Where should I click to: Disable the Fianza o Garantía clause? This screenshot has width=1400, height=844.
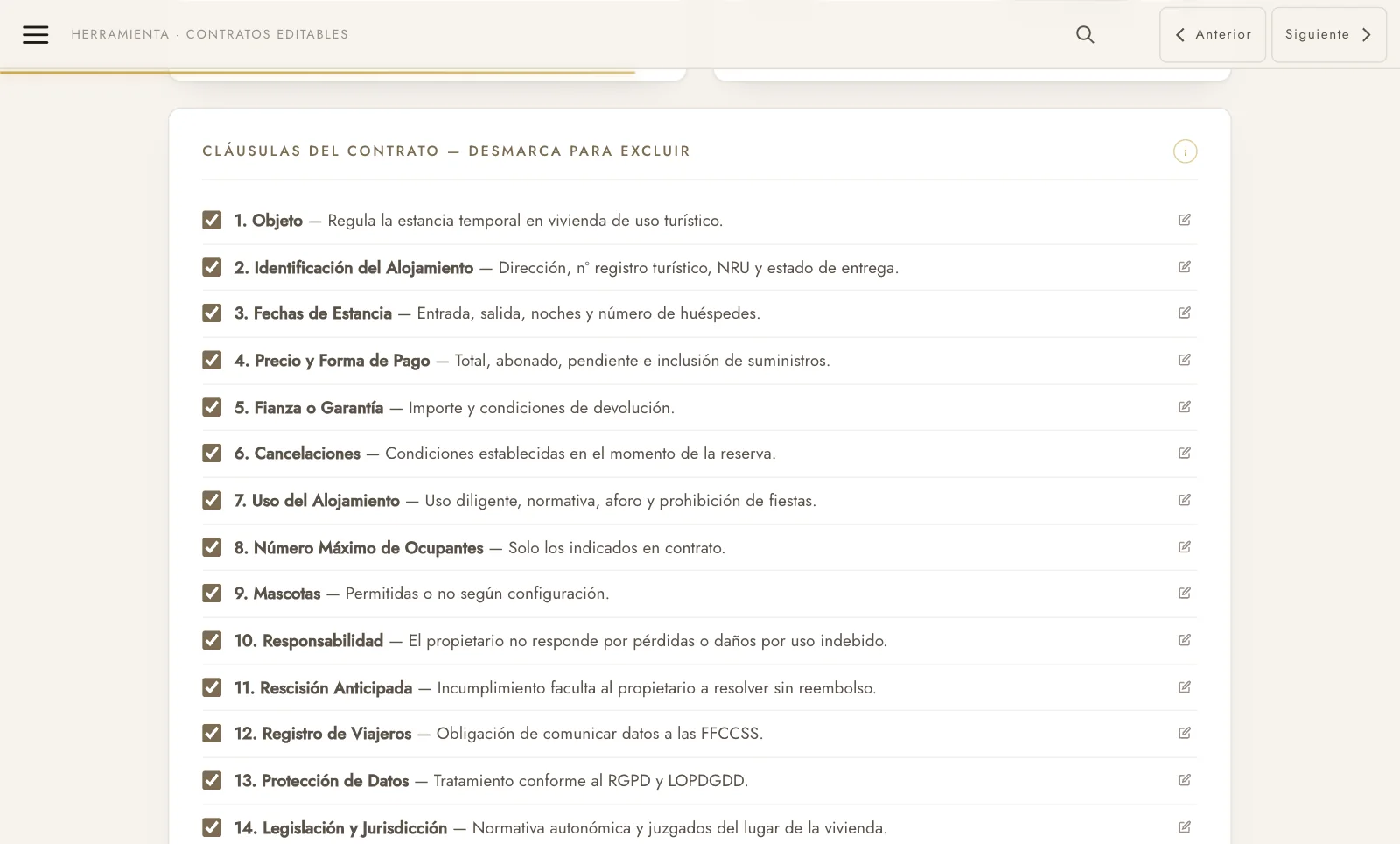(x=212, y=407)
